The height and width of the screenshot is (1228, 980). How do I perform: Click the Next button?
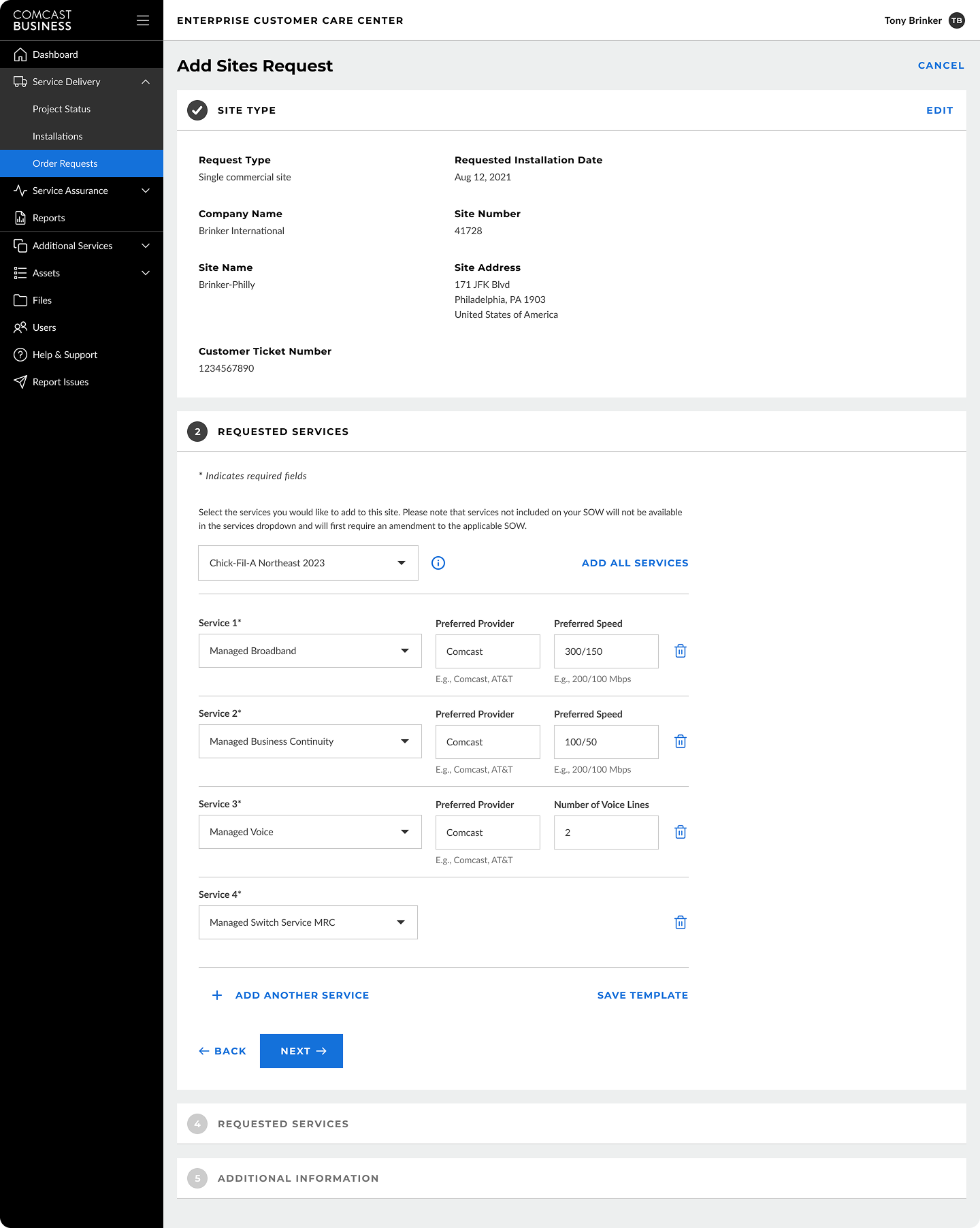coord(301,1051)
